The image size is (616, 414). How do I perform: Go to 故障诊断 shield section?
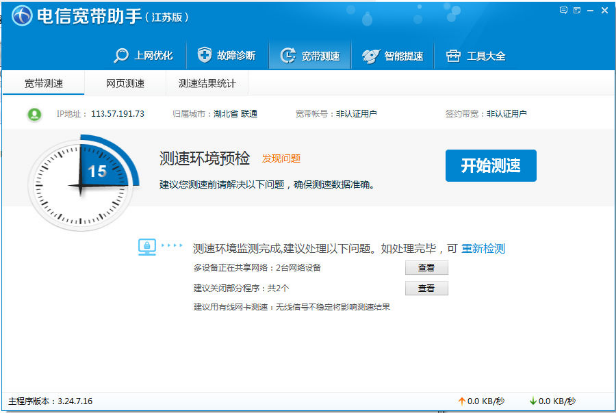(x=227, y=55)
